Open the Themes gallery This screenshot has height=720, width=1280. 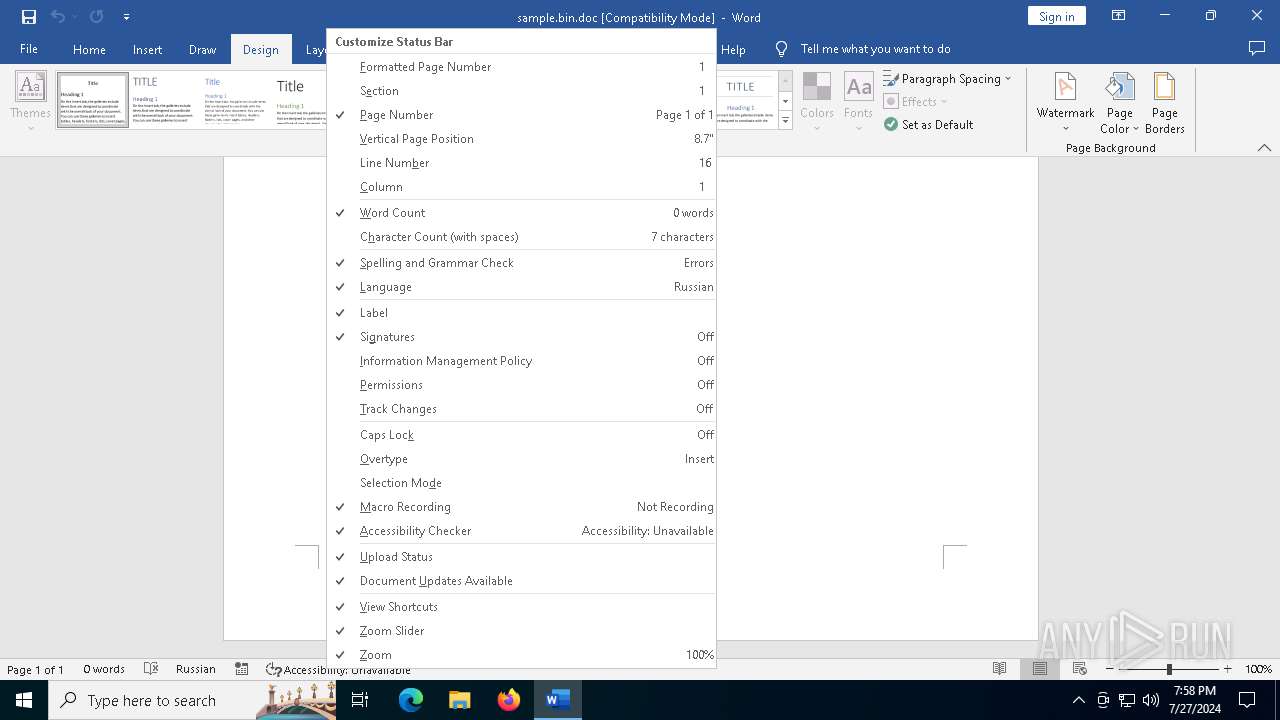point(30,102)
